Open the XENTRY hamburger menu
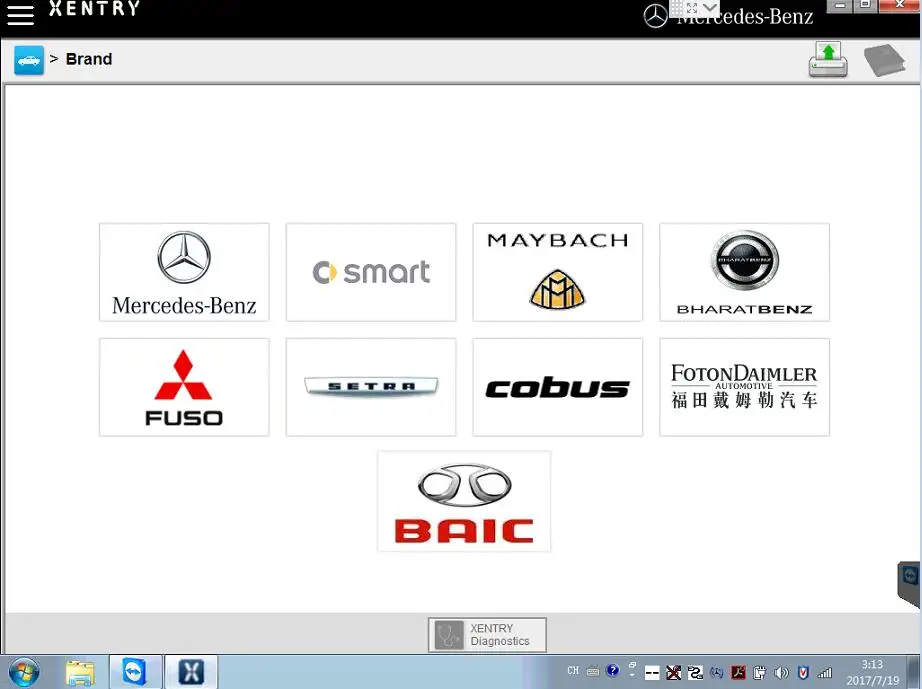 pos(20,15)
